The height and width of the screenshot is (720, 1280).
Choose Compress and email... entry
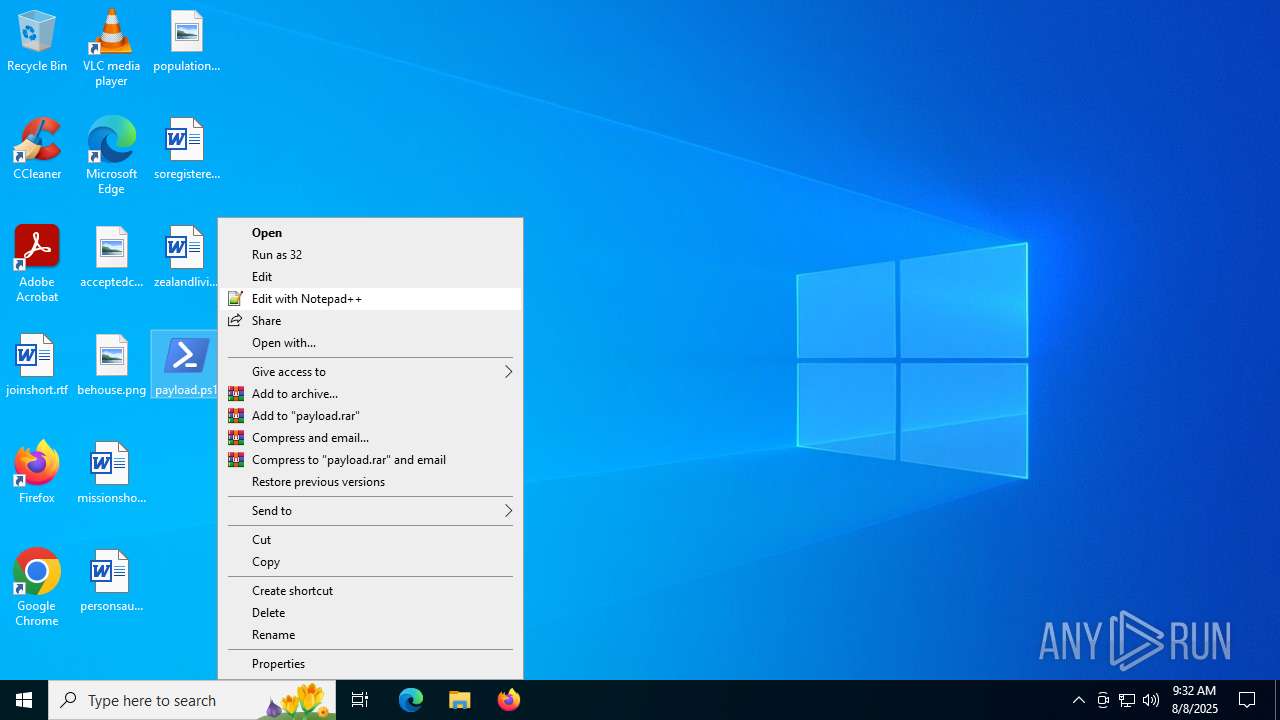point(370,438)
